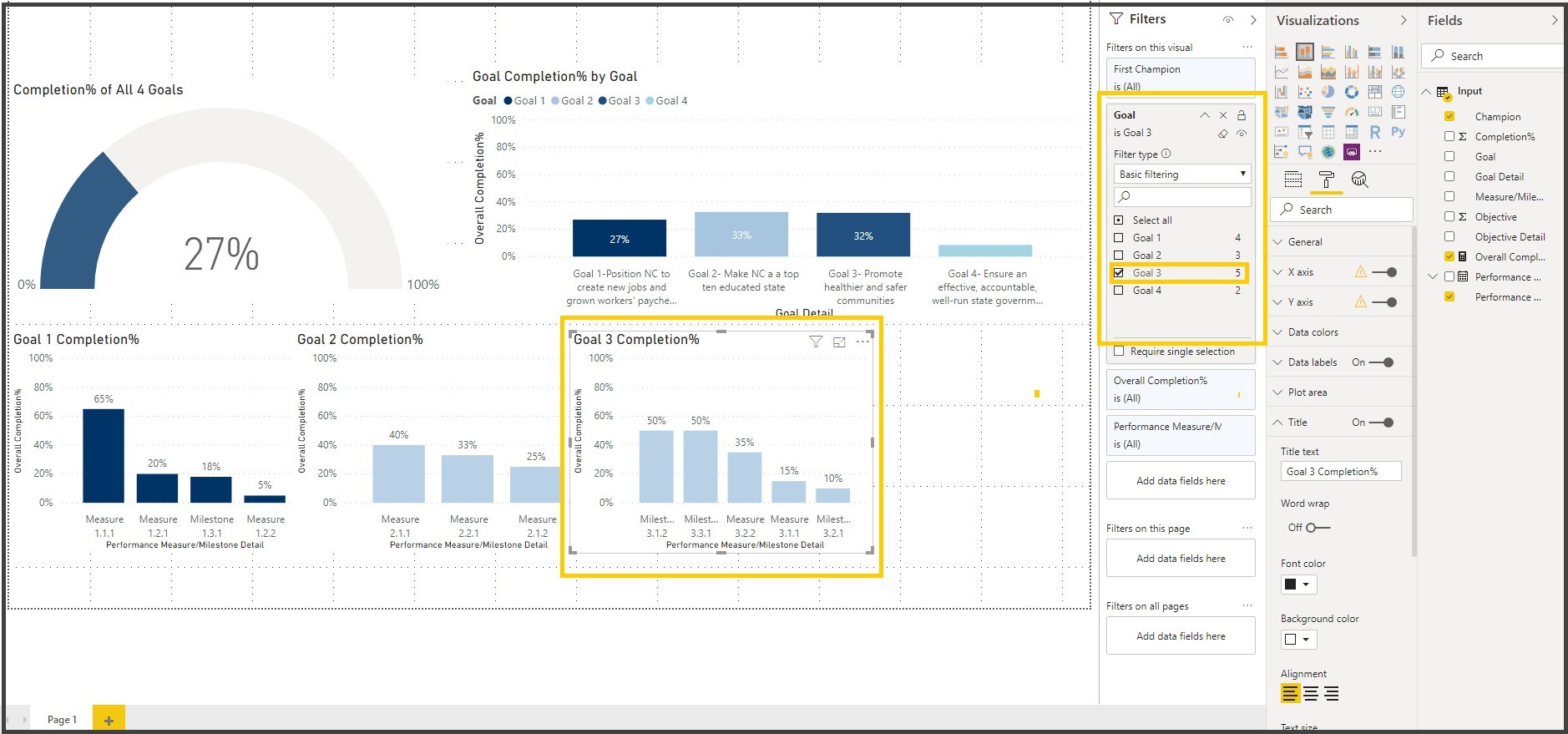Viewport: 1568px width, 734px height.
Task: Uncheck the Goal 3 filter checkbox
Action: tap(1119, 273)
